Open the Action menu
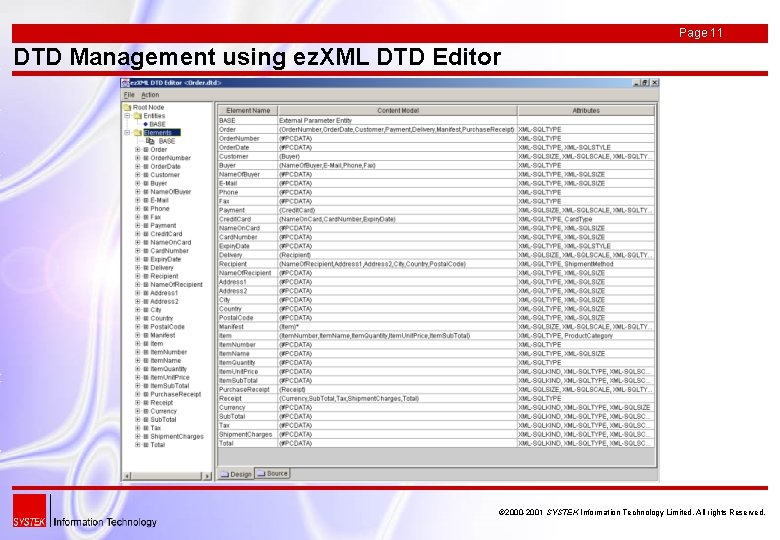This screenshot has height=540, width=780. [150, 94]
